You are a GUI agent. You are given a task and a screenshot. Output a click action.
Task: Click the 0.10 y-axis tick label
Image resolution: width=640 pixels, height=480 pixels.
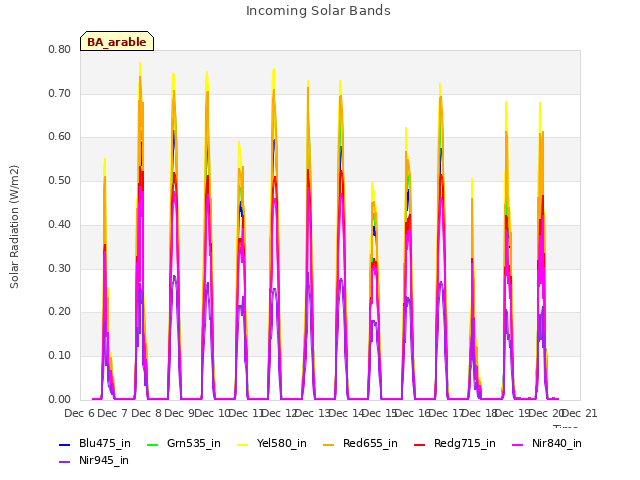60,356
